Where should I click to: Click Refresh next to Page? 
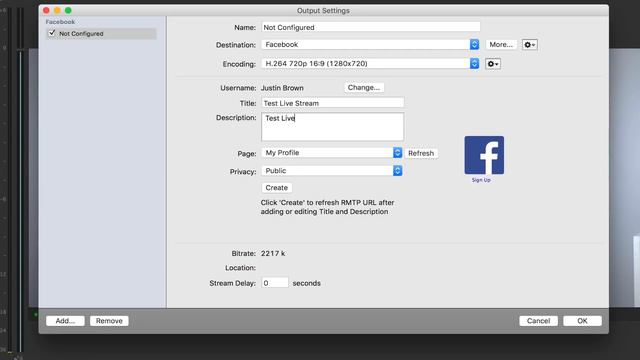click(421, 153)
